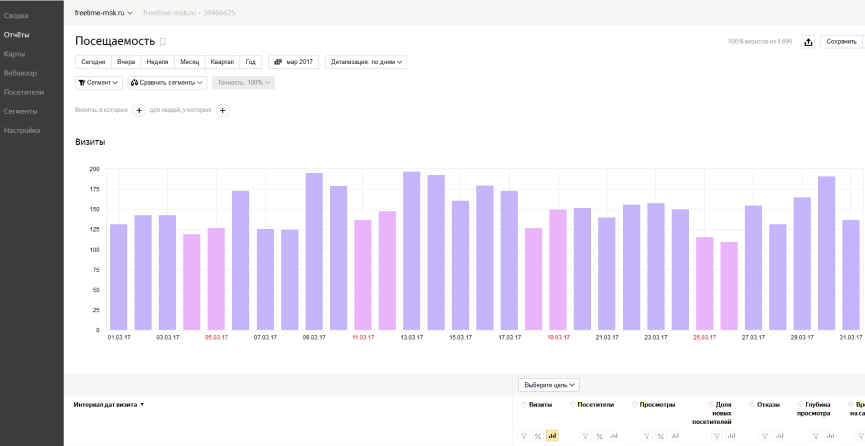Viewport: 865px width, 446px height.
Task: Click the filter icon under Отказы column
Action: click(765, 436)
